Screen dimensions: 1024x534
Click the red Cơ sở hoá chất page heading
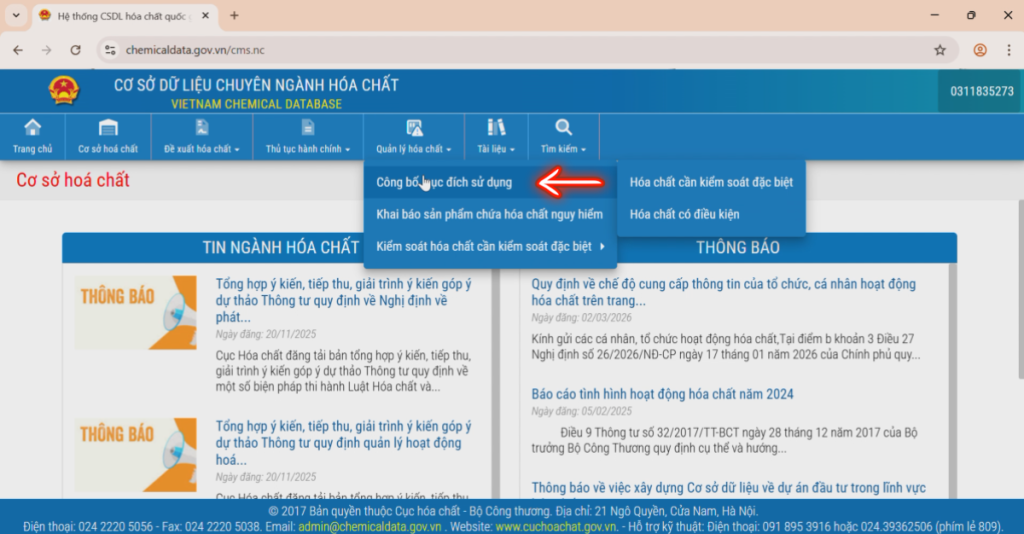(72, 180)
